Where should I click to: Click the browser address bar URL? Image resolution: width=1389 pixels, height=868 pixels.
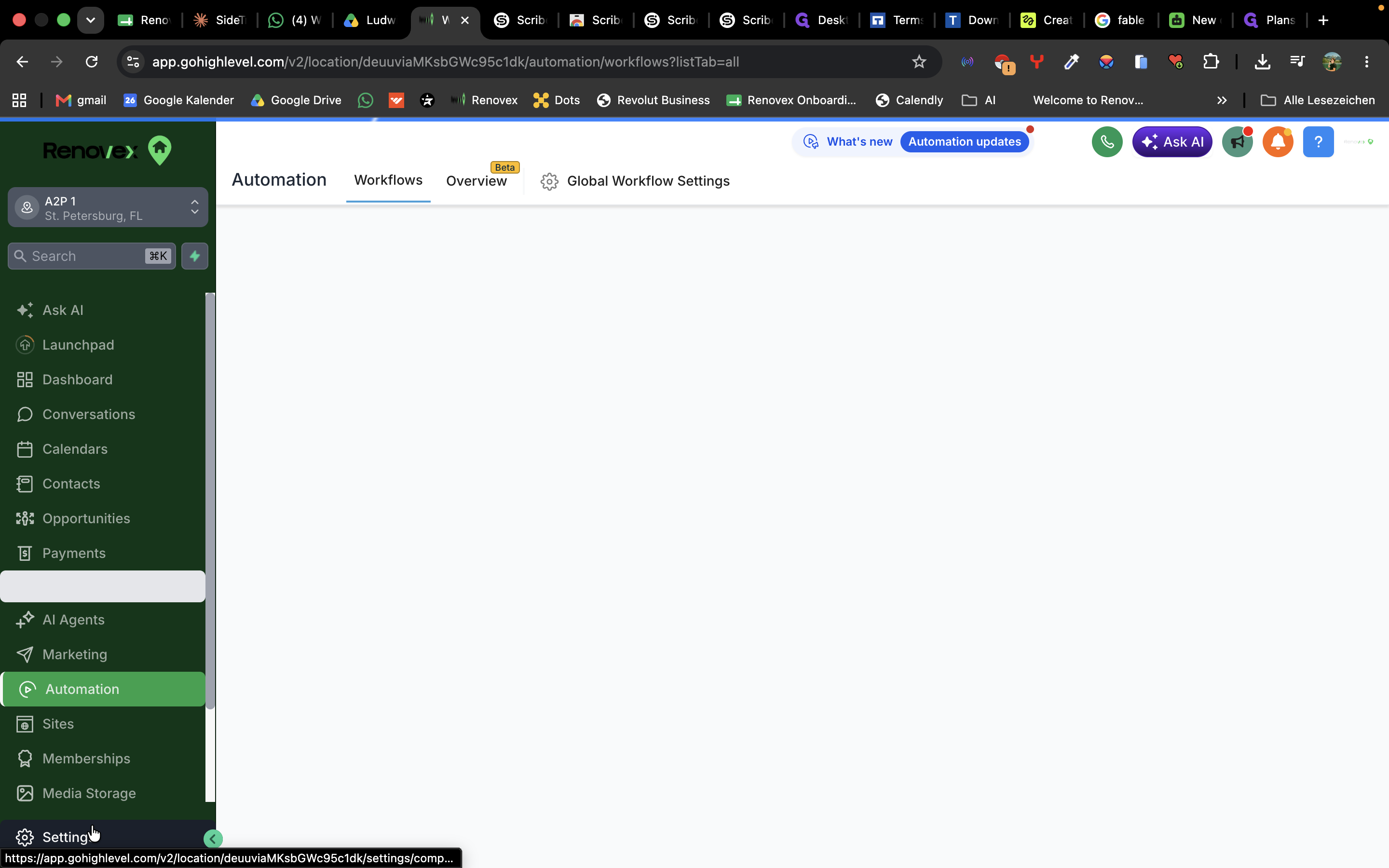[x=445, y=61]
